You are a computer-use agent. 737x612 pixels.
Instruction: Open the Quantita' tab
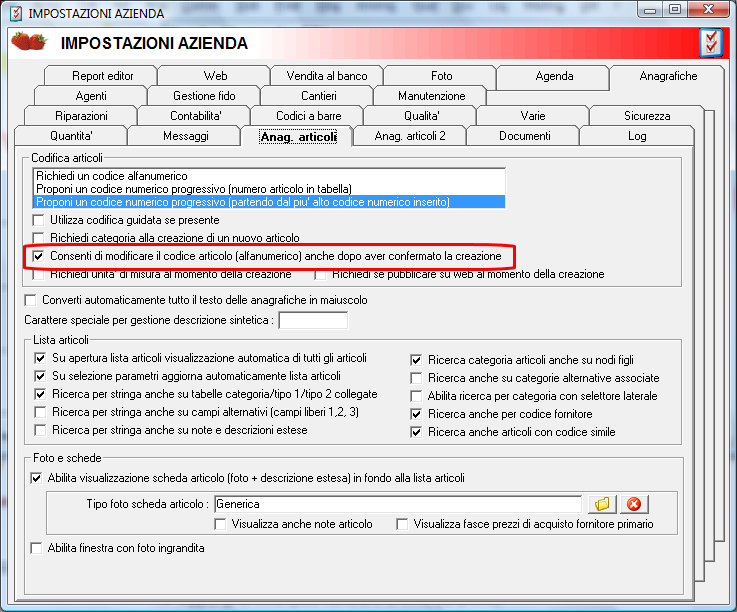71,136
